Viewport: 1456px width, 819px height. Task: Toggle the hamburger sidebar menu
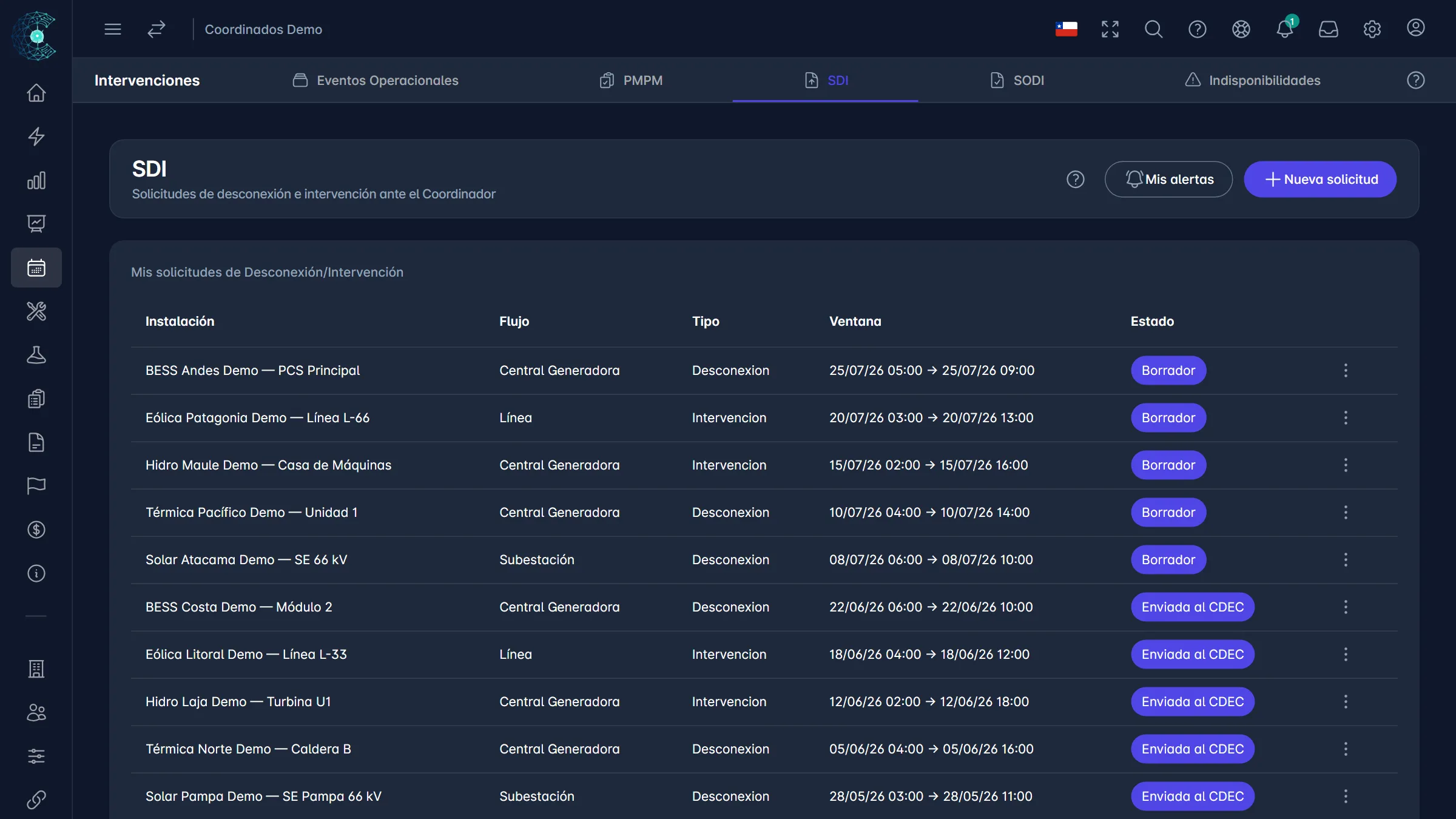pos(113,29)
